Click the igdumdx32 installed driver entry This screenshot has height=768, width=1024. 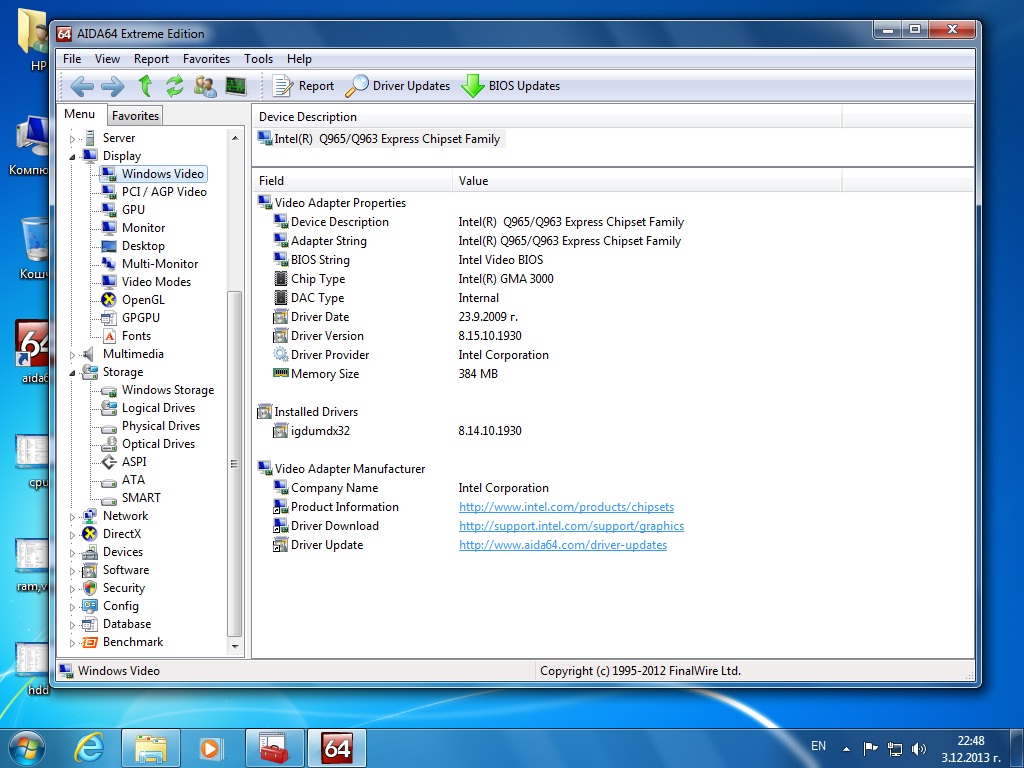[x=320, y=431]
